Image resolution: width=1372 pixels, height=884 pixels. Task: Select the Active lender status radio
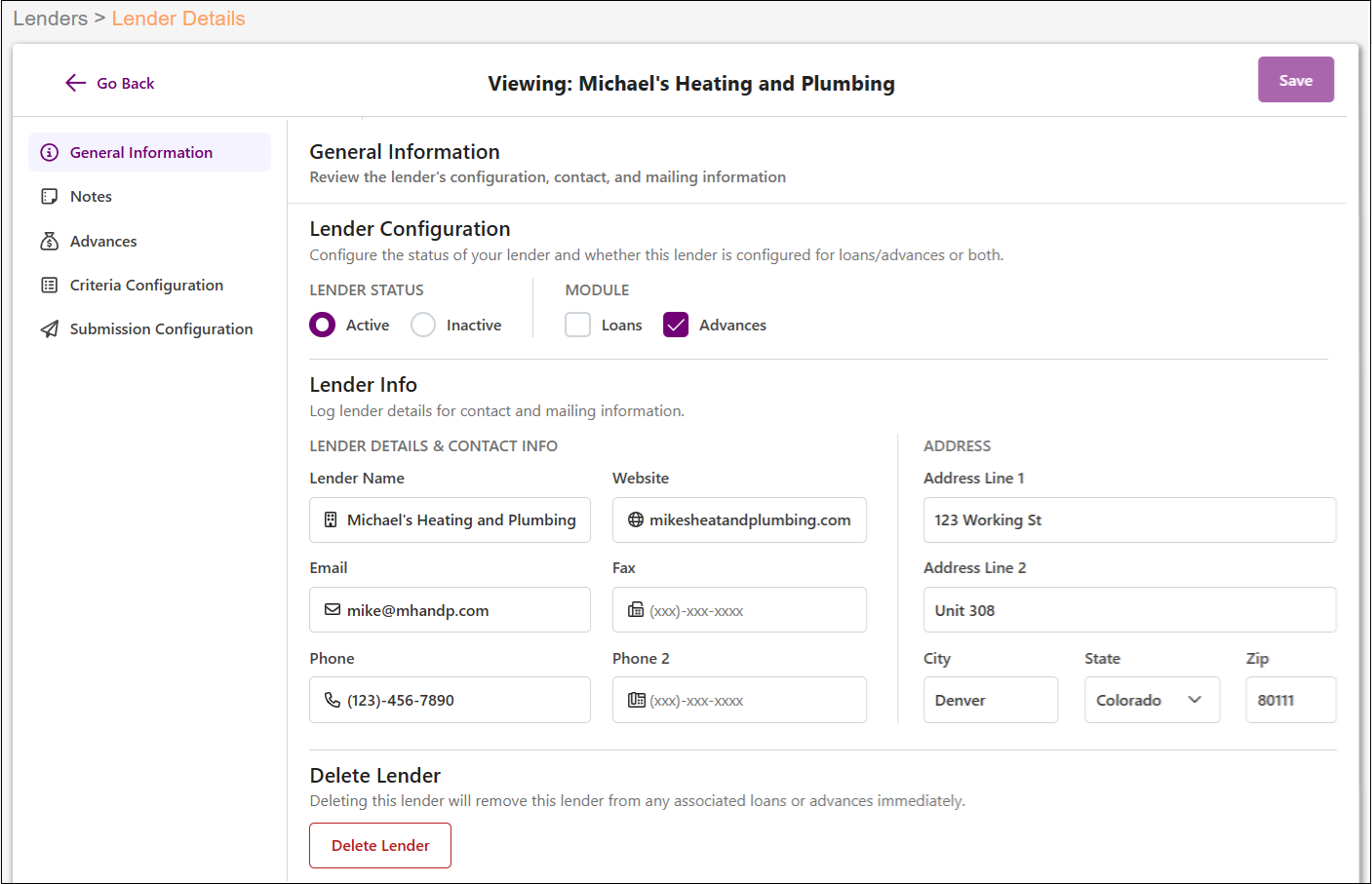pos(323,325)
